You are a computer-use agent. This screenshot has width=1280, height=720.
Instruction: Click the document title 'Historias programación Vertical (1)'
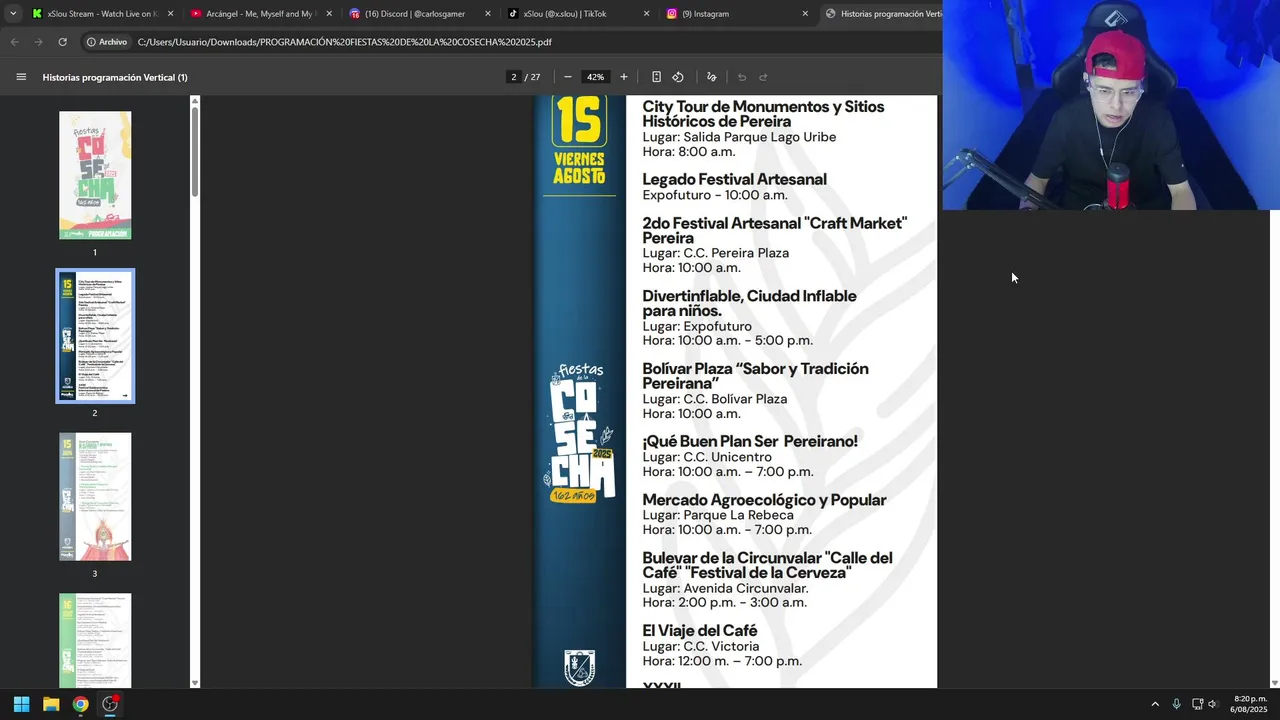[x=115, y=77]
